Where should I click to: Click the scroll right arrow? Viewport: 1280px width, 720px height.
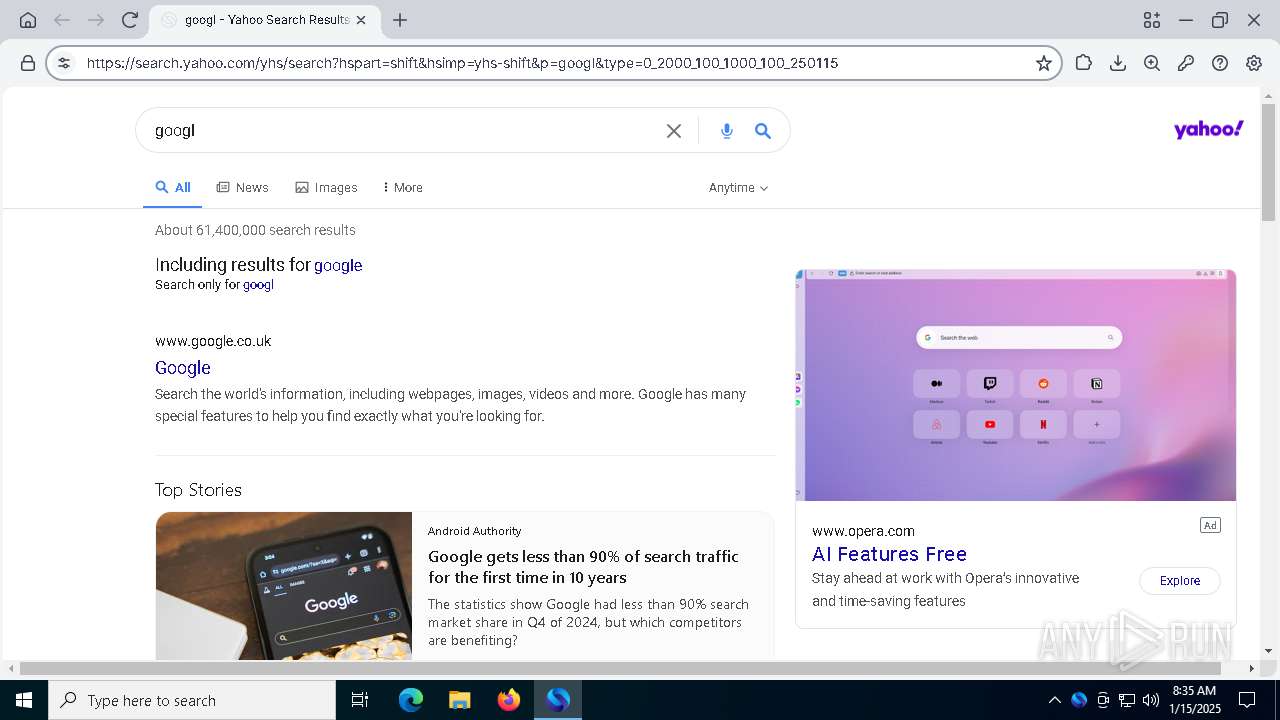[1251, 668]
